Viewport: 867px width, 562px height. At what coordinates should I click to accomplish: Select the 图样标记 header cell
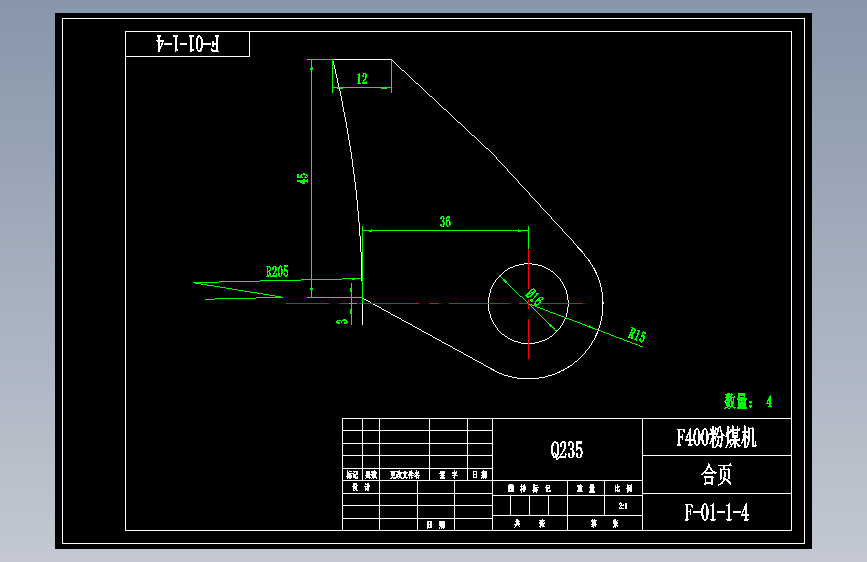pyautogui.click(x=530, y=488)
